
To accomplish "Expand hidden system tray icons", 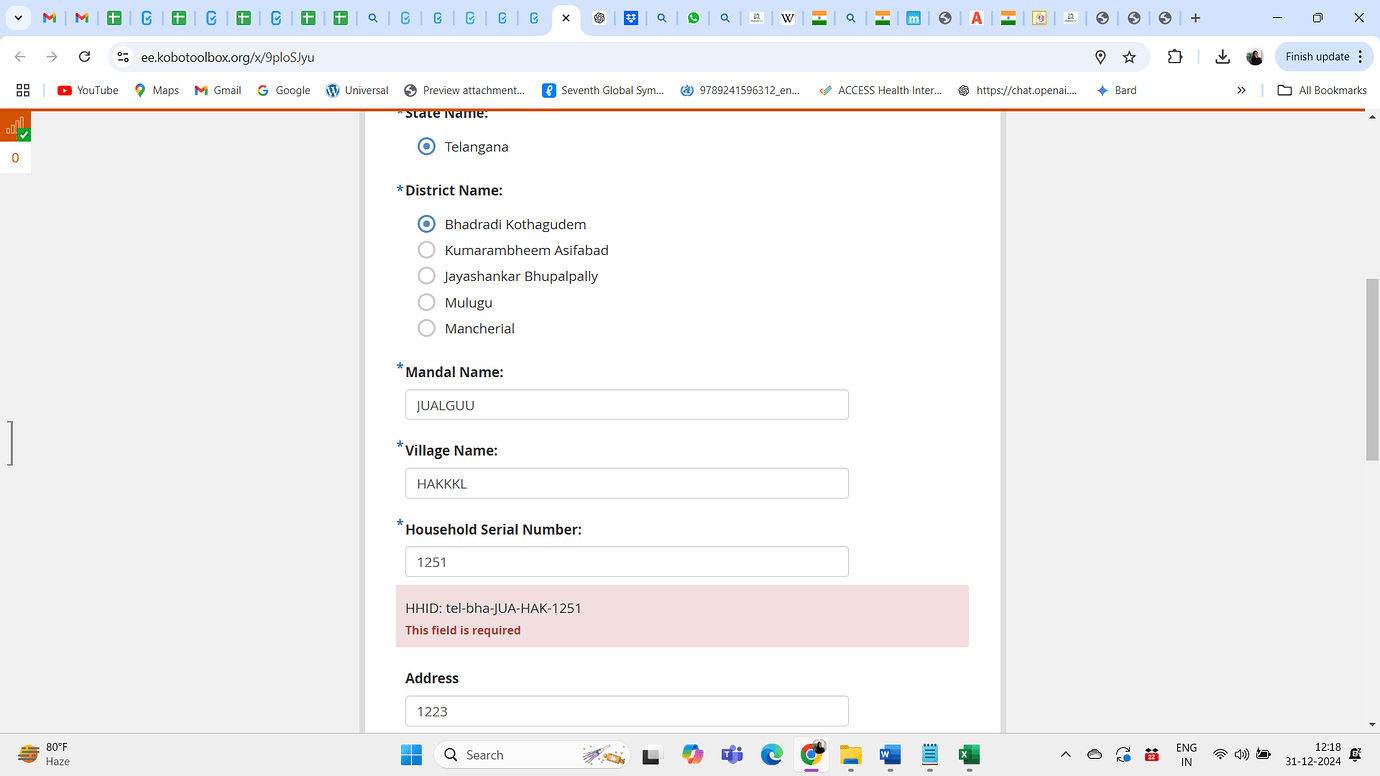I will 1065,755.
